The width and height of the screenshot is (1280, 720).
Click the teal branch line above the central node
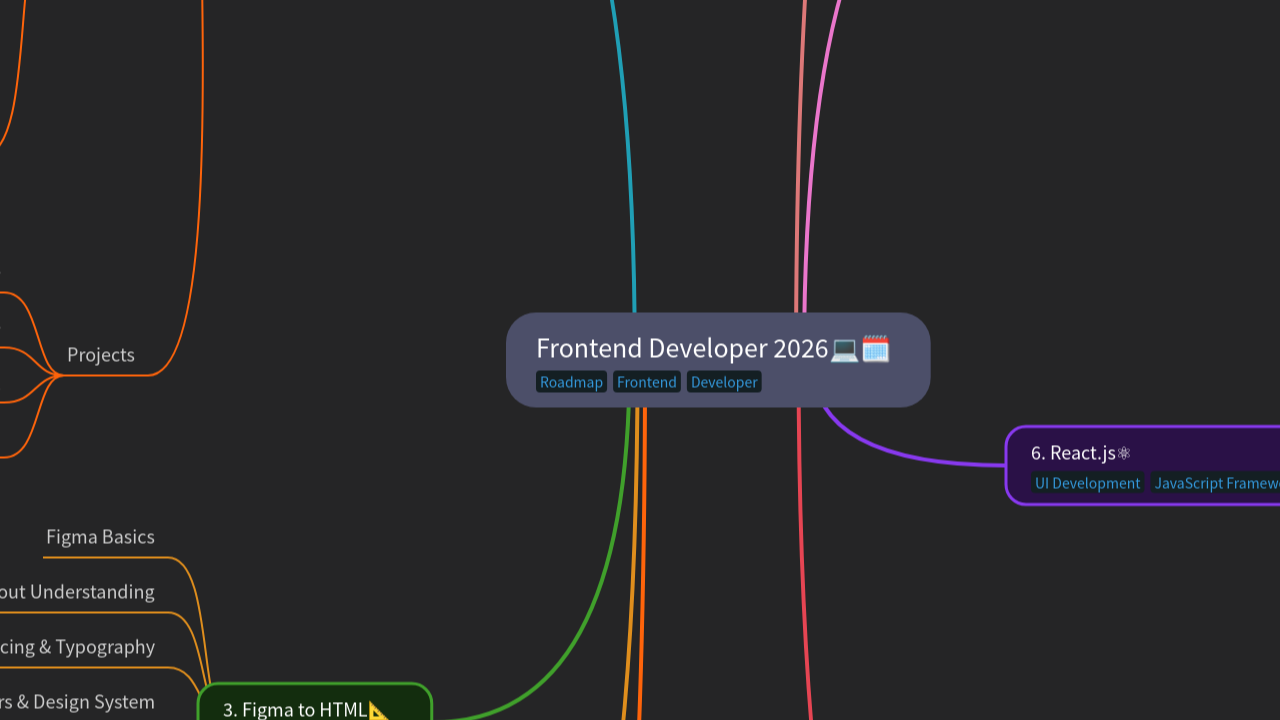pos(630,150)
